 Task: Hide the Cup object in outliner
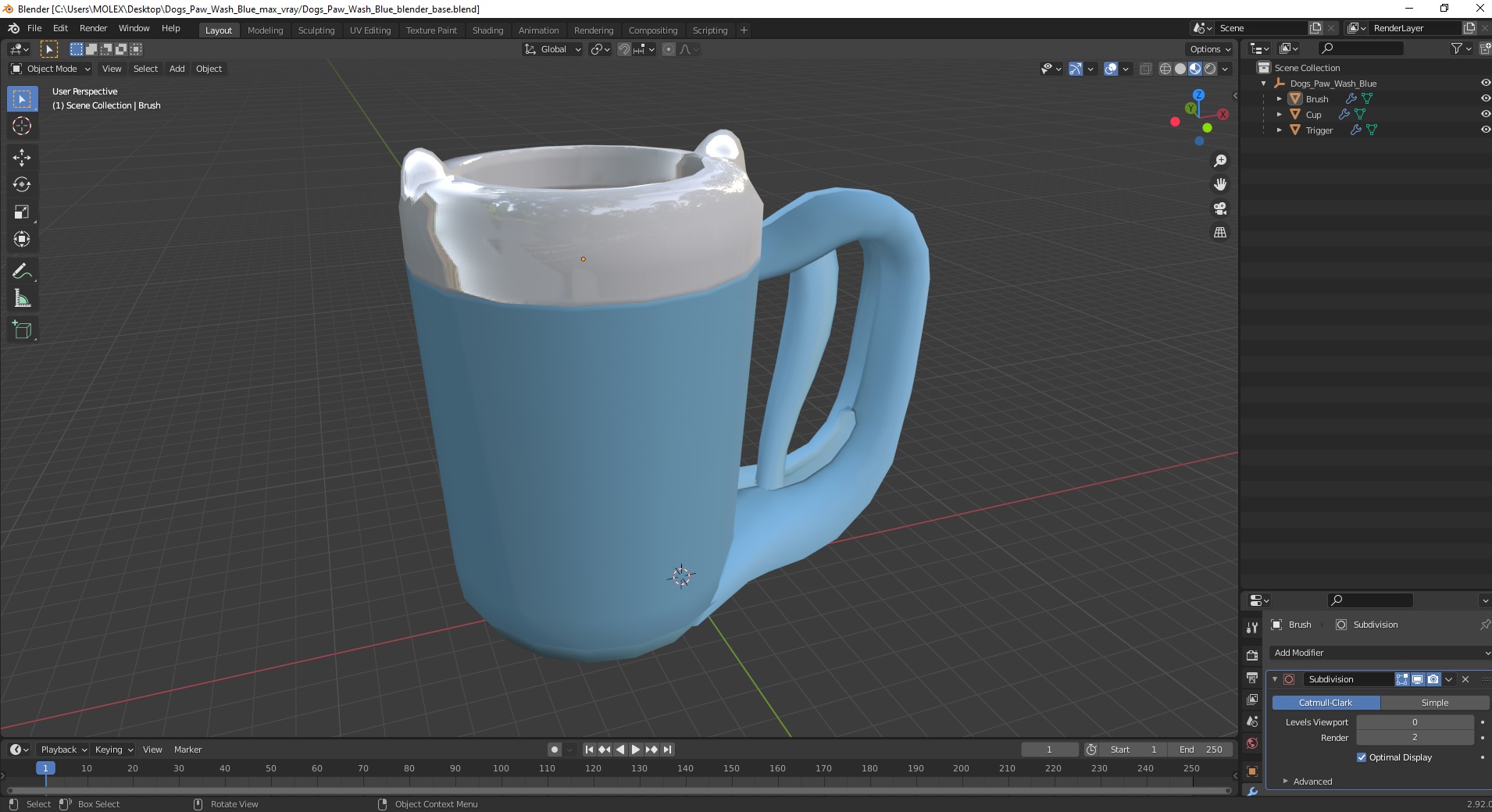click(1485, 114)
